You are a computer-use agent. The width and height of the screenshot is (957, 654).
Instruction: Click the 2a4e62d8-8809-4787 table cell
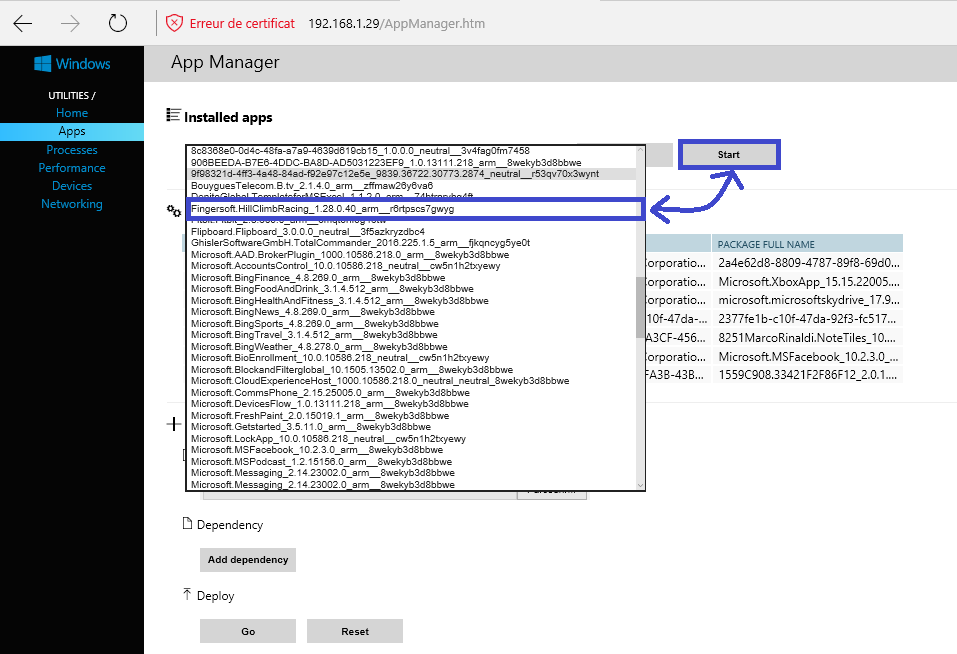(807, 263)
